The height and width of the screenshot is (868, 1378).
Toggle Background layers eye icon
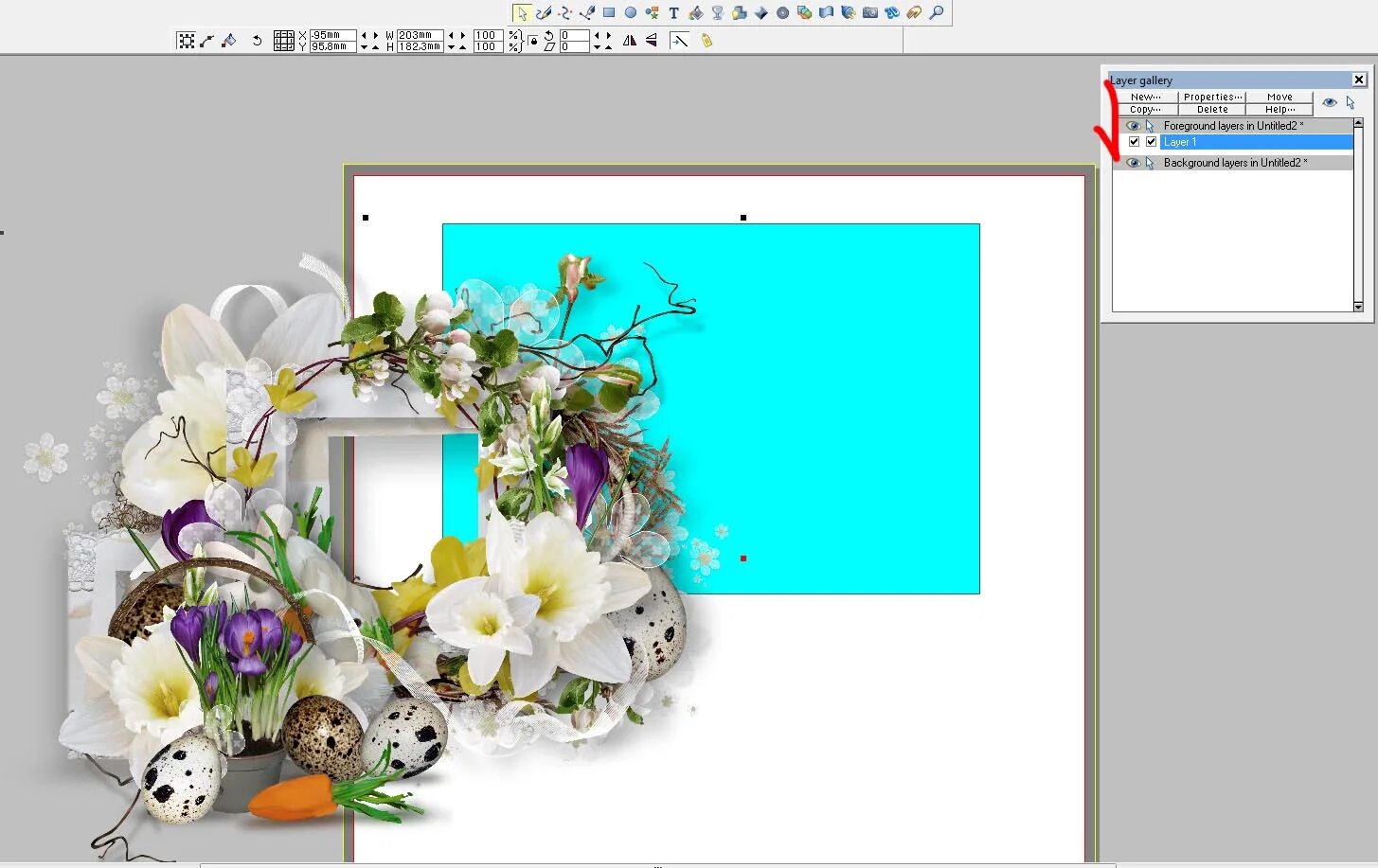(x=1133, y=163)
